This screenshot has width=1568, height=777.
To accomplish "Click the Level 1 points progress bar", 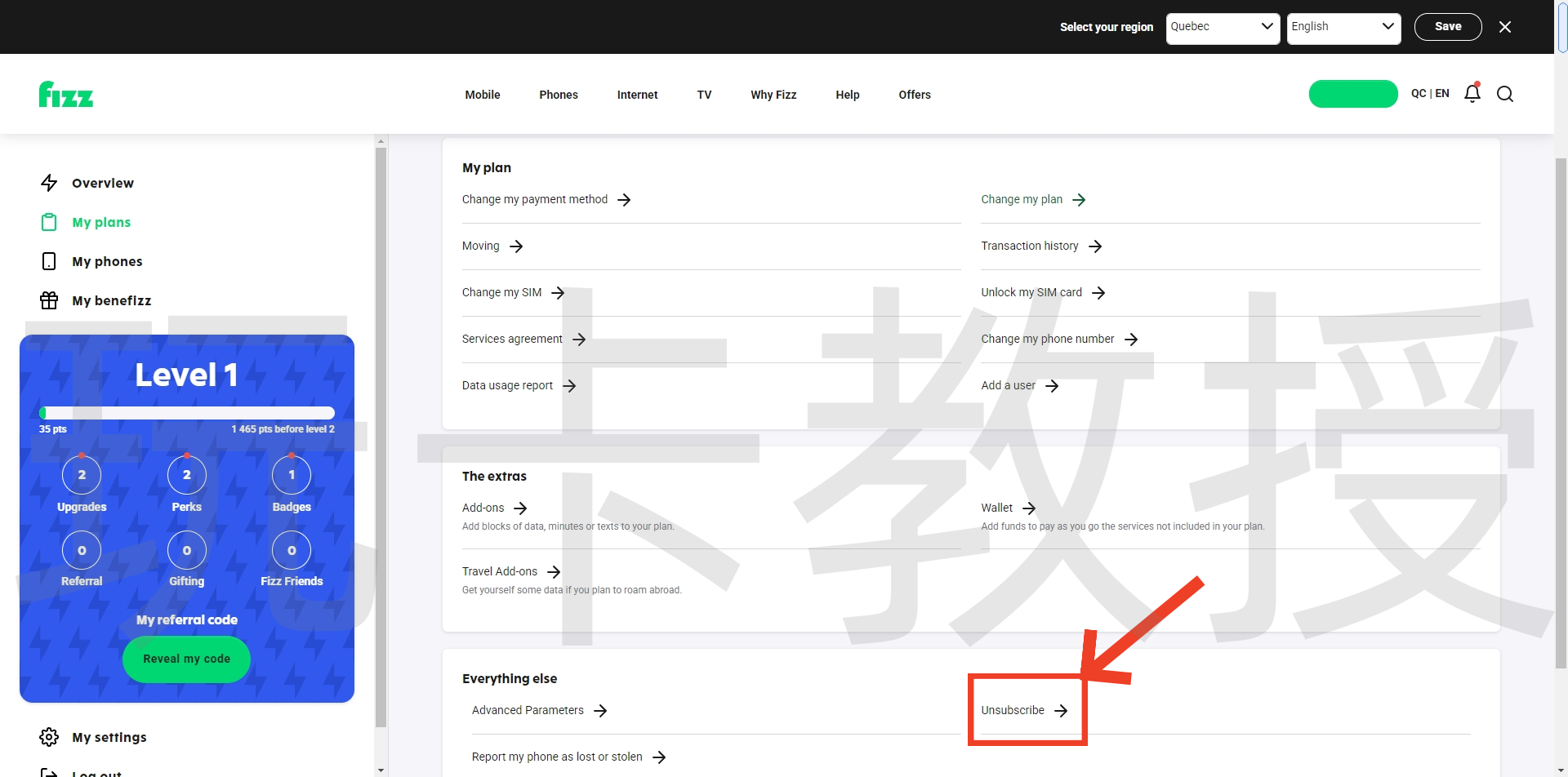I will coord(187,413).
